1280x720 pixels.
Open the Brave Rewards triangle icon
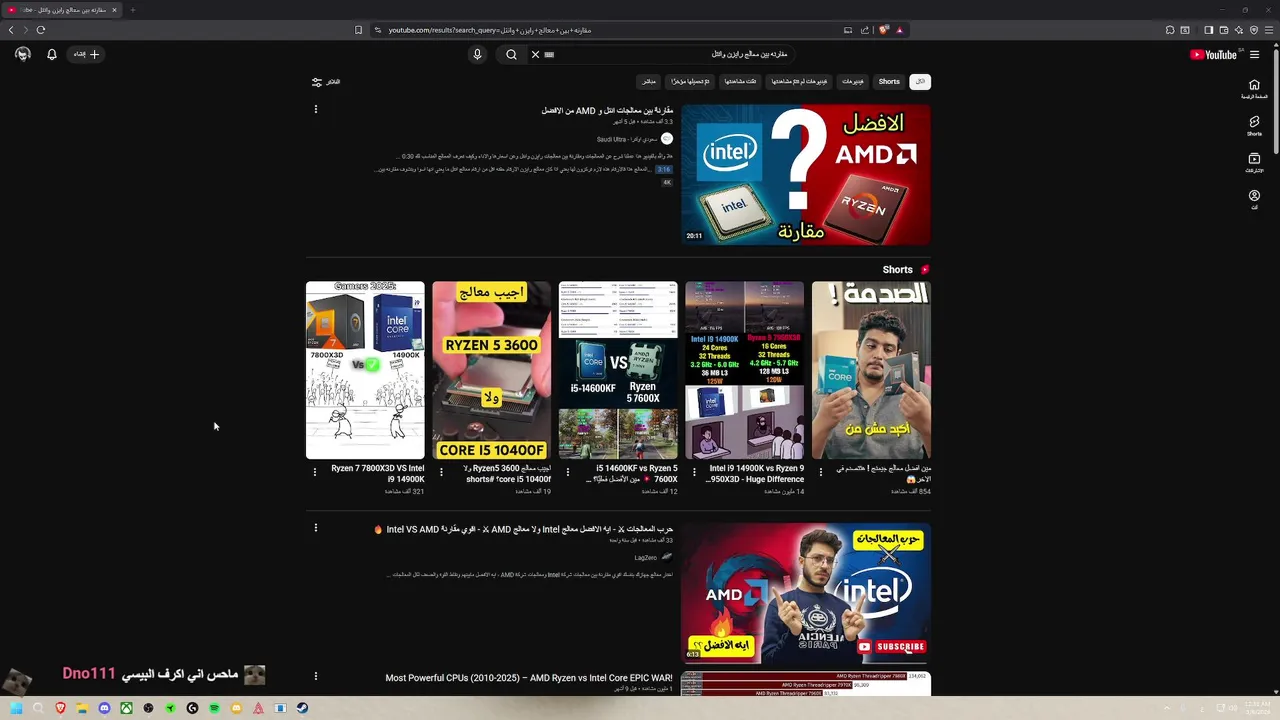[899, 30]
